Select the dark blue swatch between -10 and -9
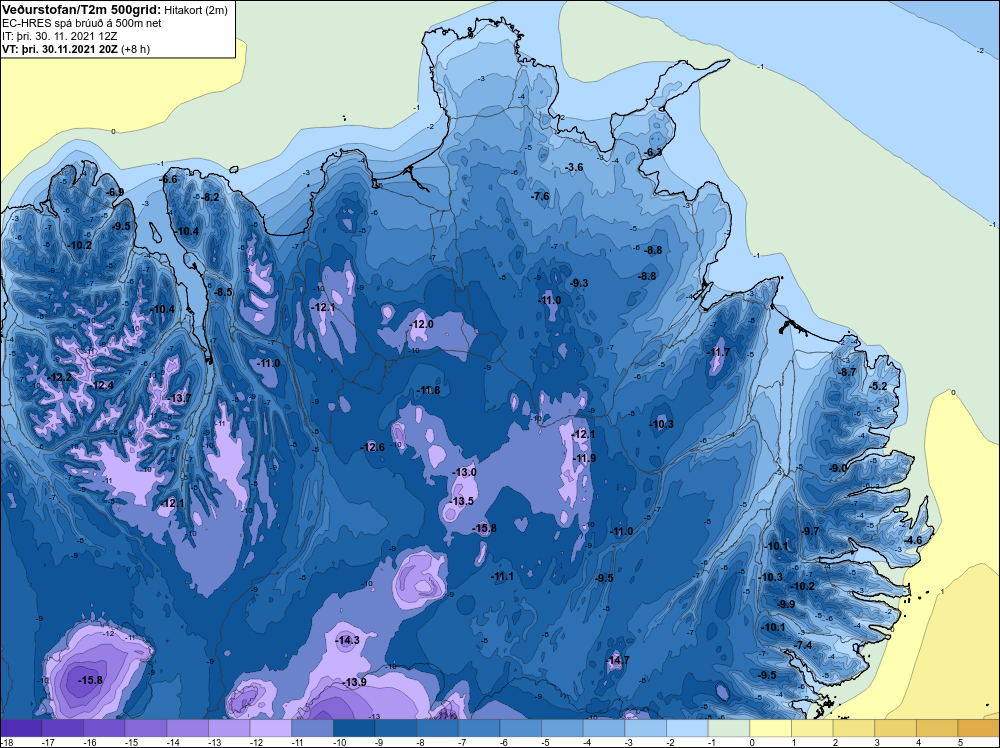 [x=354, y=728]
